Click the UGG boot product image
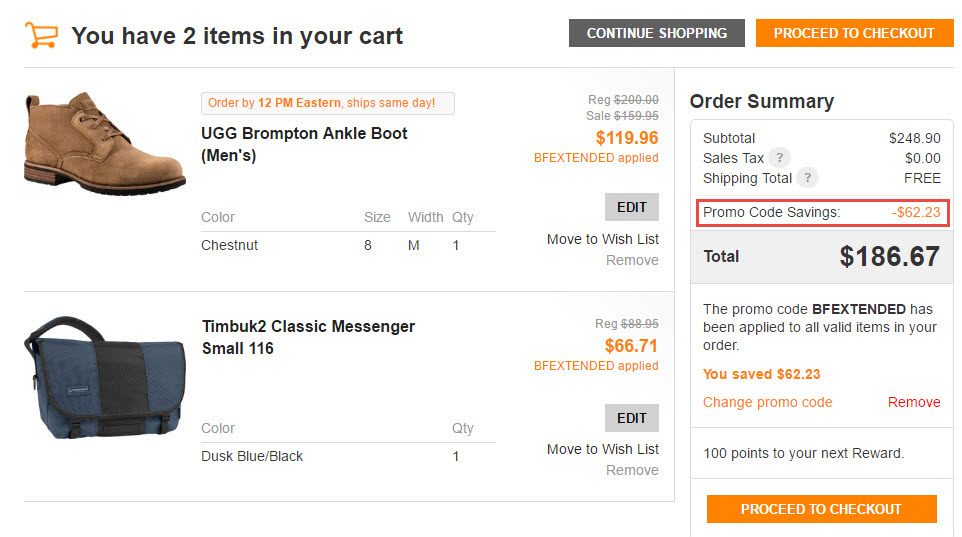The image size is (962, 537). [x=105, y=144]
